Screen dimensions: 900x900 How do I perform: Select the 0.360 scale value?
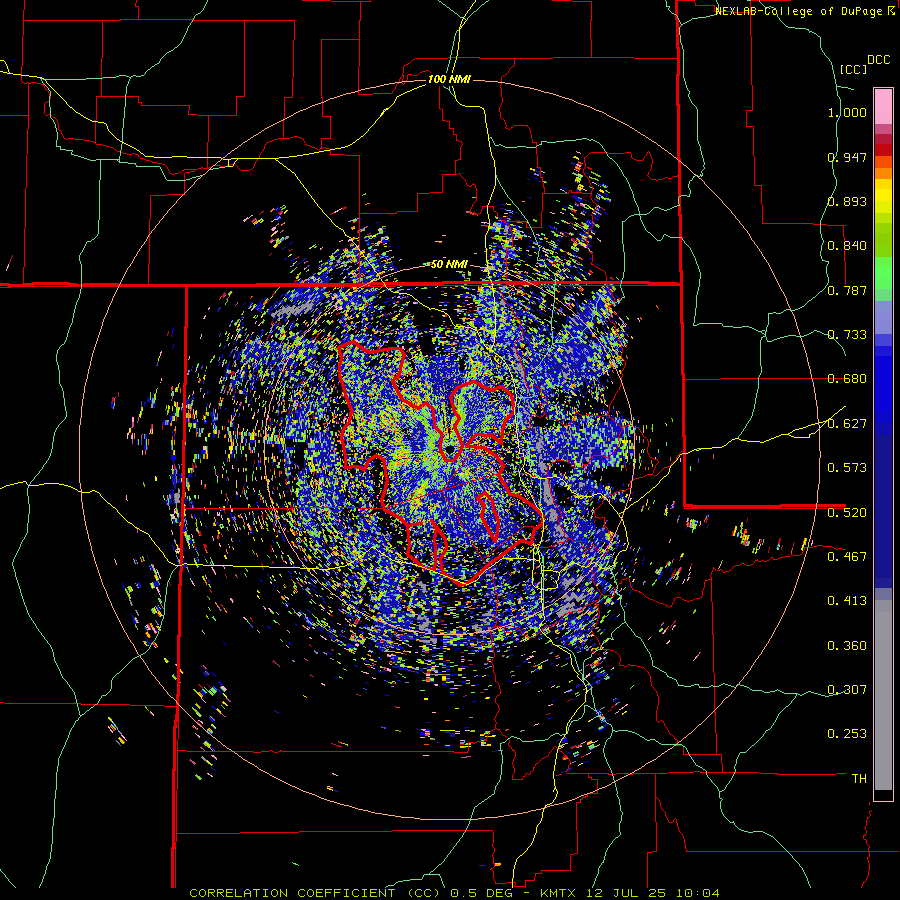[847, 646]
